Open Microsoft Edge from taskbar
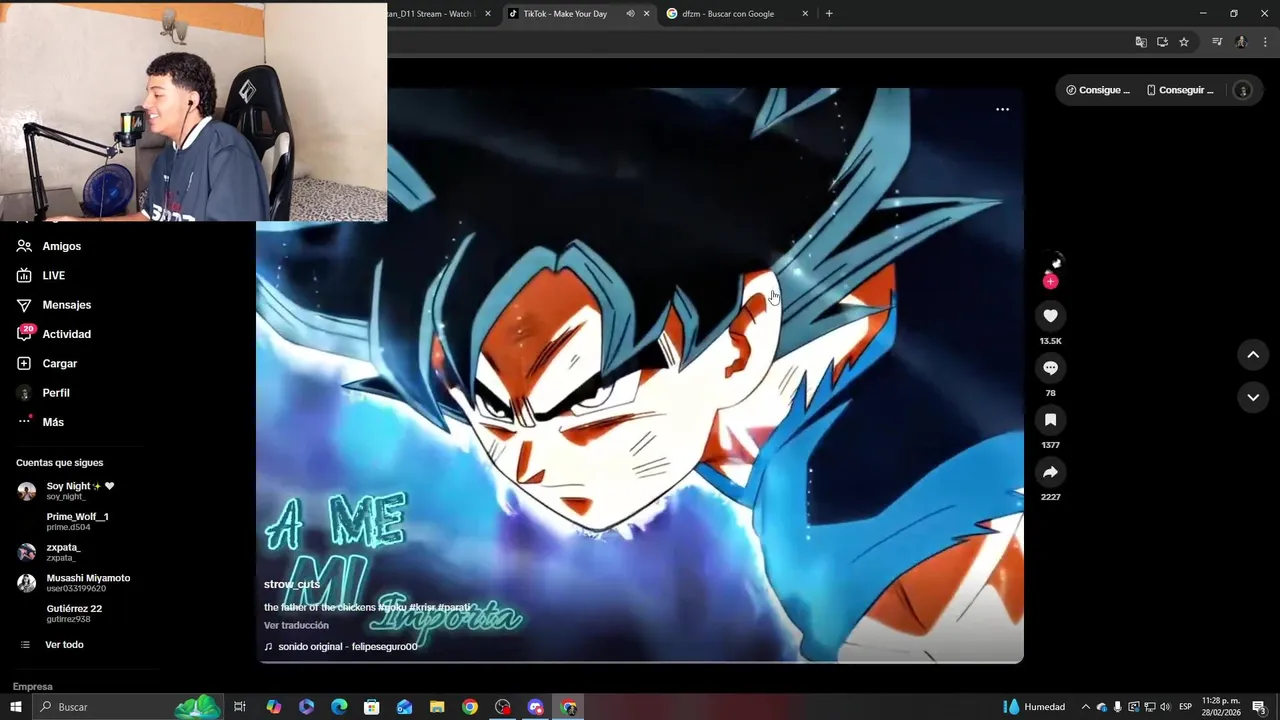Viewport: 1280px width, 720px height. (x=339, y=707)
